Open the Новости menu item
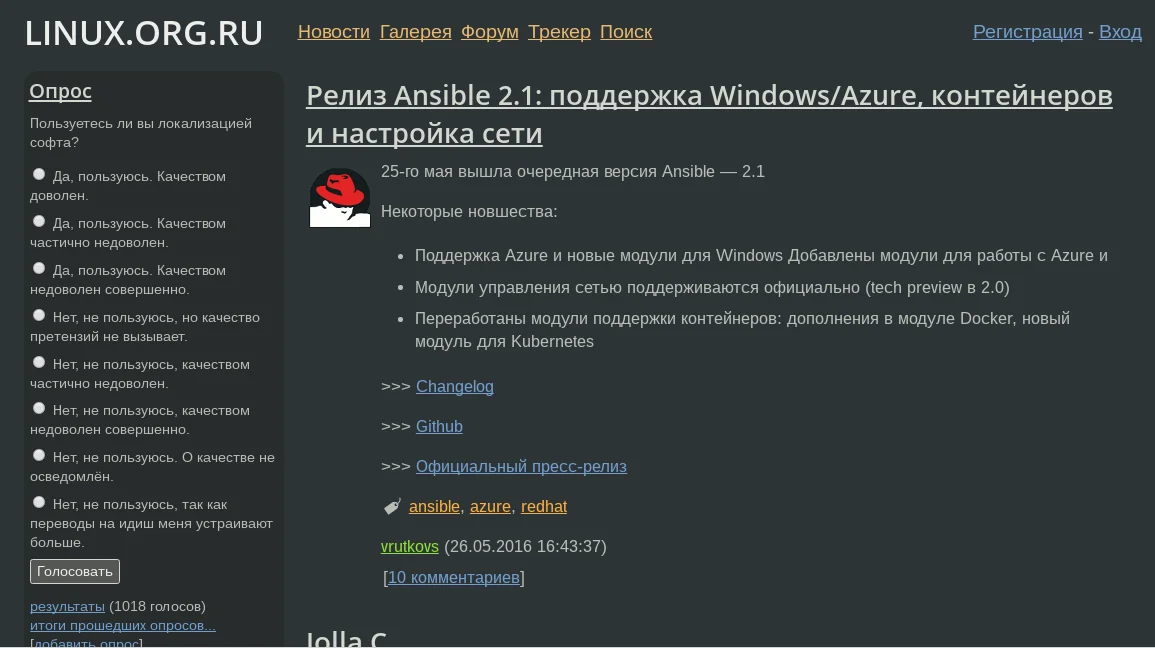The height and width of the screenshot is (648, 1155). coord(334,32)
